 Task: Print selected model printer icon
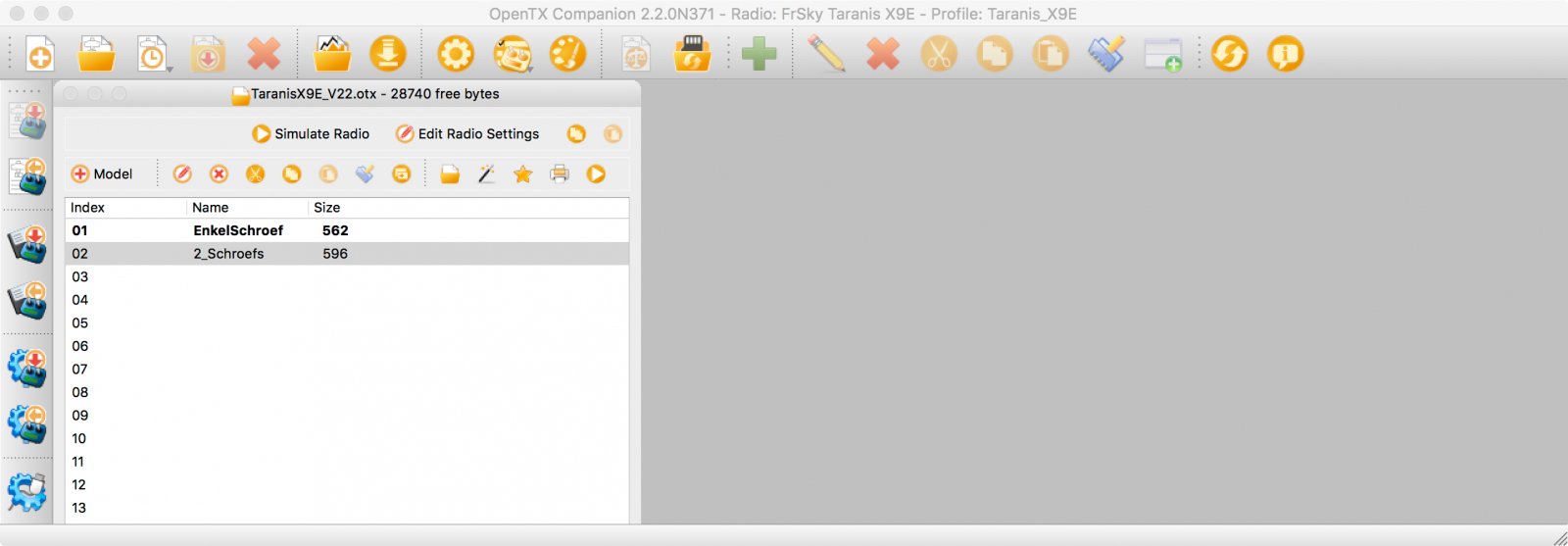(x=560, y=174)
